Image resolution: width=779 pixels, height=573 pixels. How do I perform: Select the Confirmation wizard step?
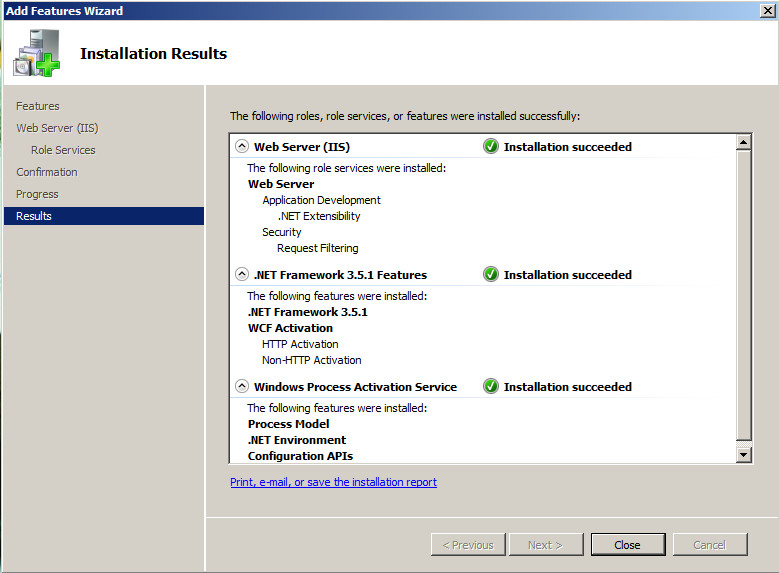[x=47, y=172]
